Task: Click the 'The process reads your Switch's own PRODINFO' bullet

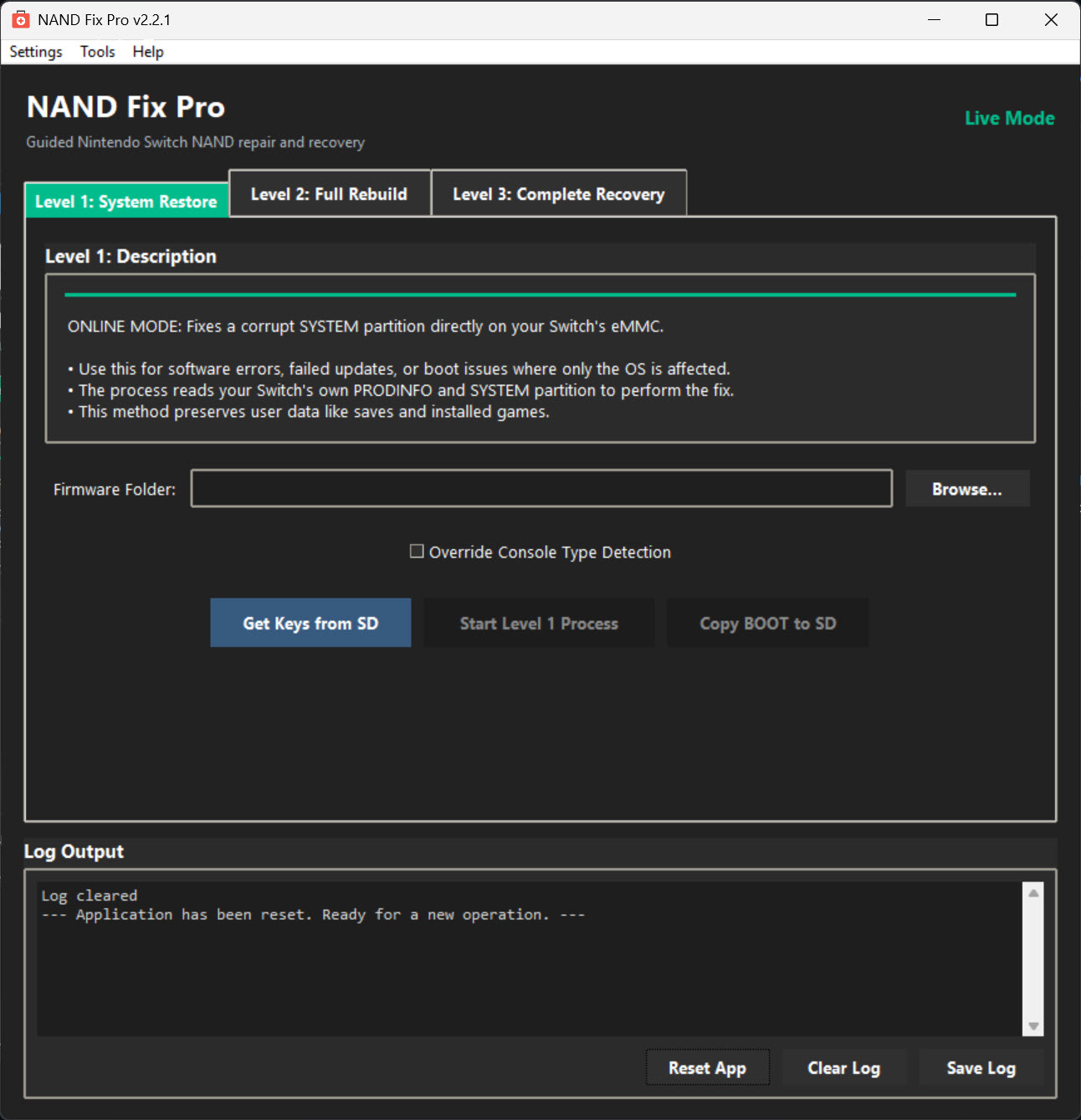Action: tap(401, 390)
